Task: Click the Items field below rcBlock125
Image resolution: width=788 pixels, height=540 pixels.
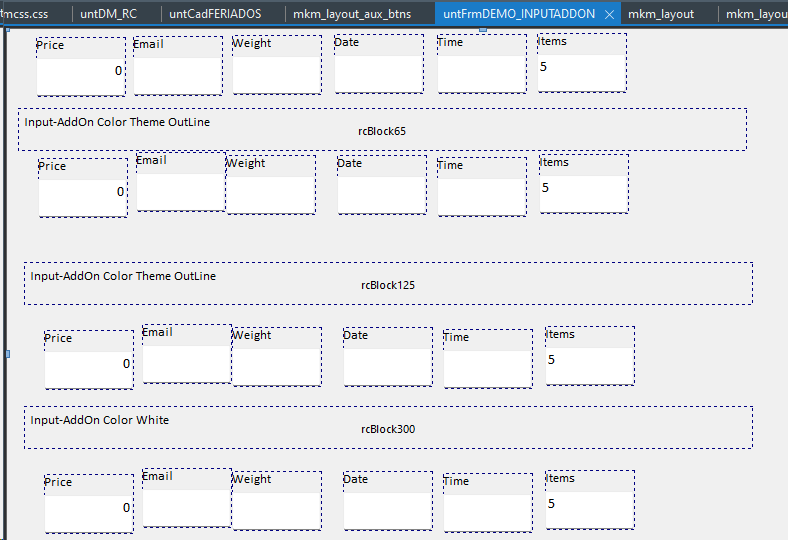Action: tap(589, 363)
